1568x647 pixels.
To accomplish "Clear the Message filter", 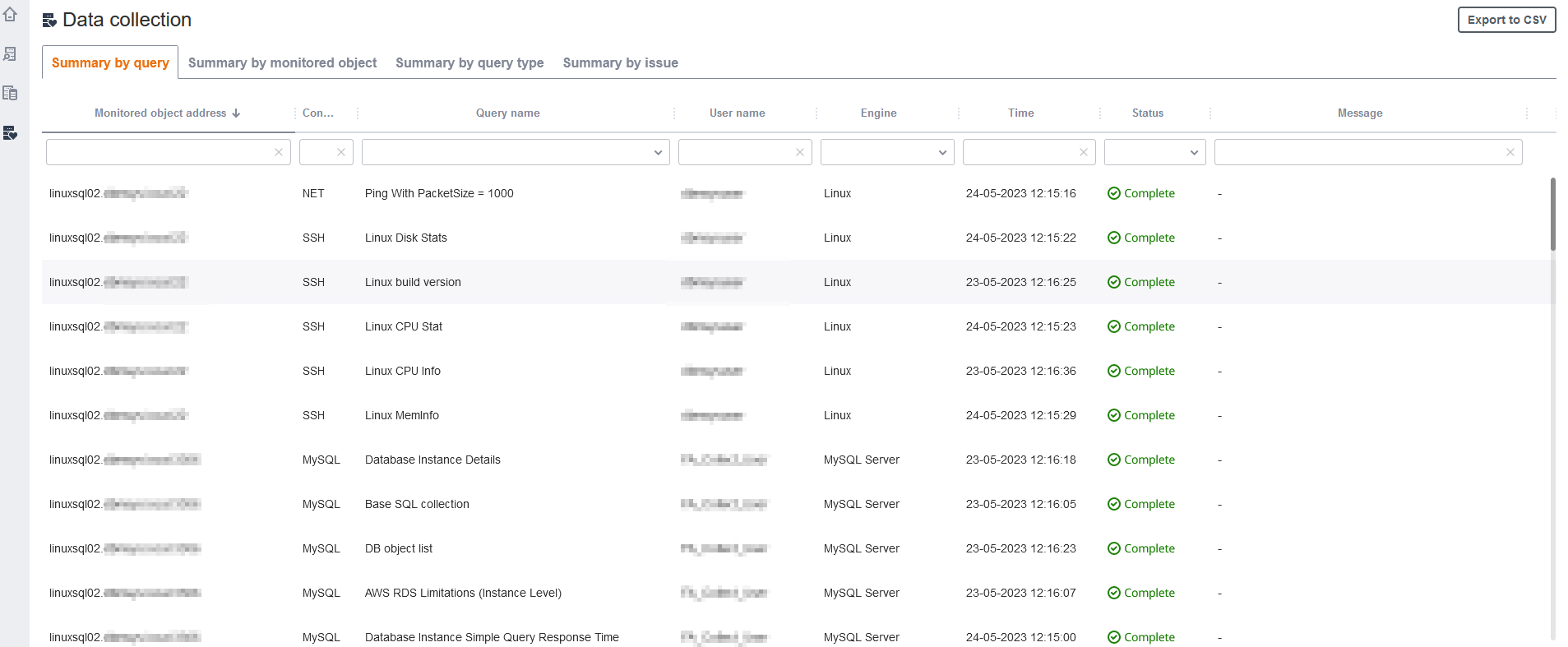I will click(1510, 152).
